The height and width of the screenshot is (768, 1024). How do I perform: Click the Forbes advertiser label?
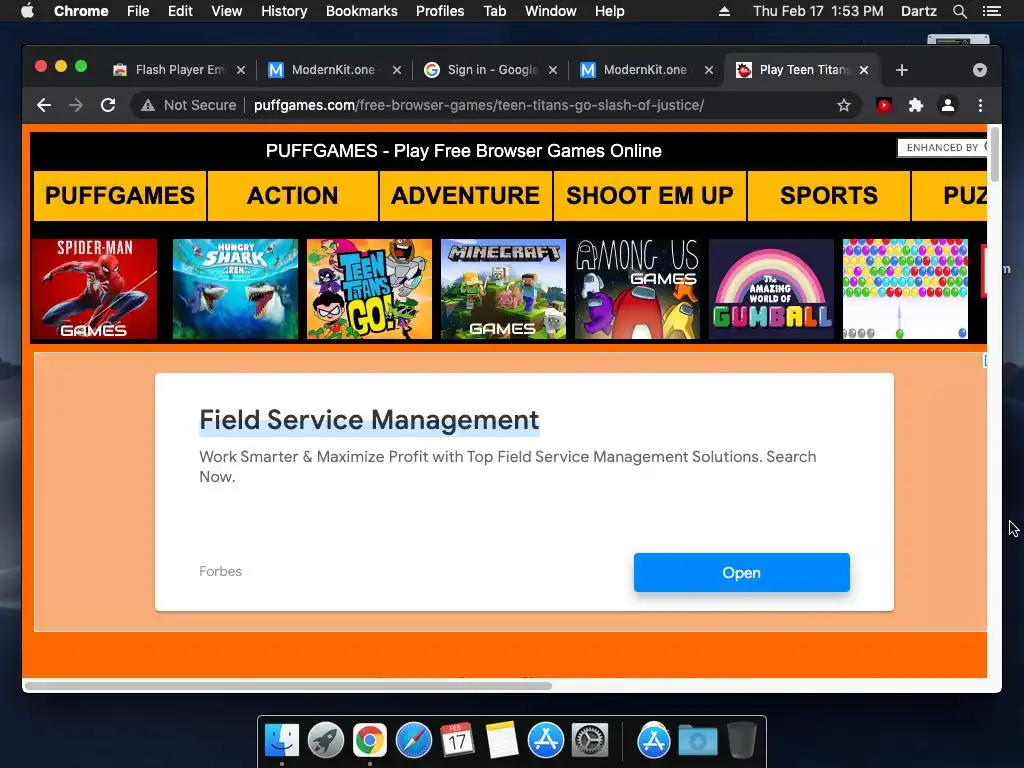(x=221, y=571)
